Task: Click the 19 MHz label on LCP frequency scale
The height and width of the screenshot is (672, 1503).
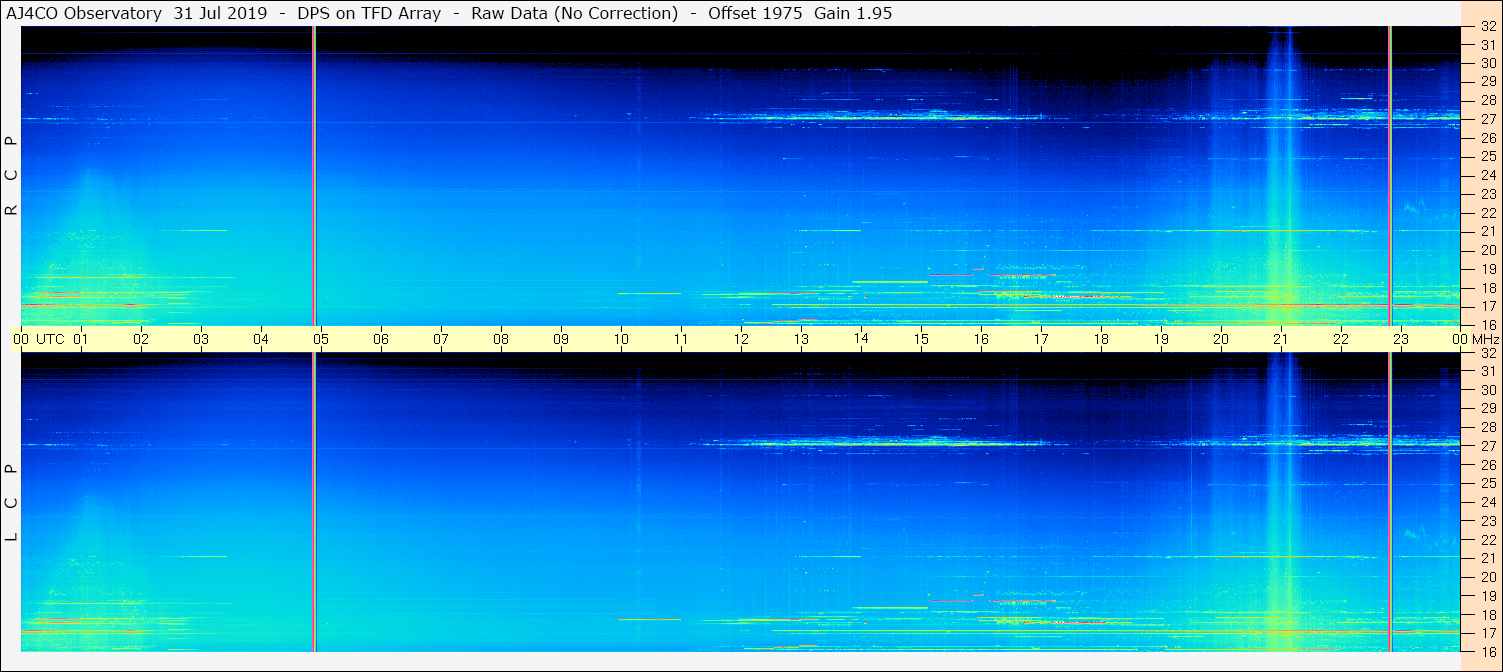Action: click(1487, 596)
